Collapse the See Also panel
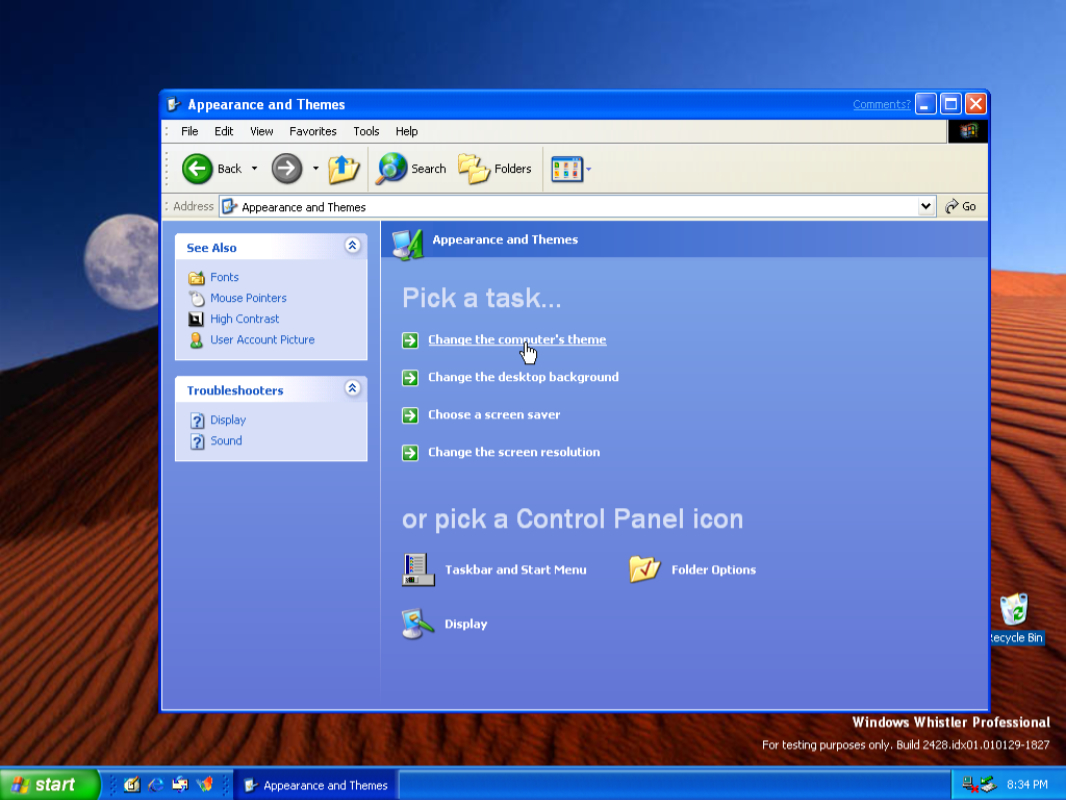The image size is (1066, 800). [x=352, y=246]
